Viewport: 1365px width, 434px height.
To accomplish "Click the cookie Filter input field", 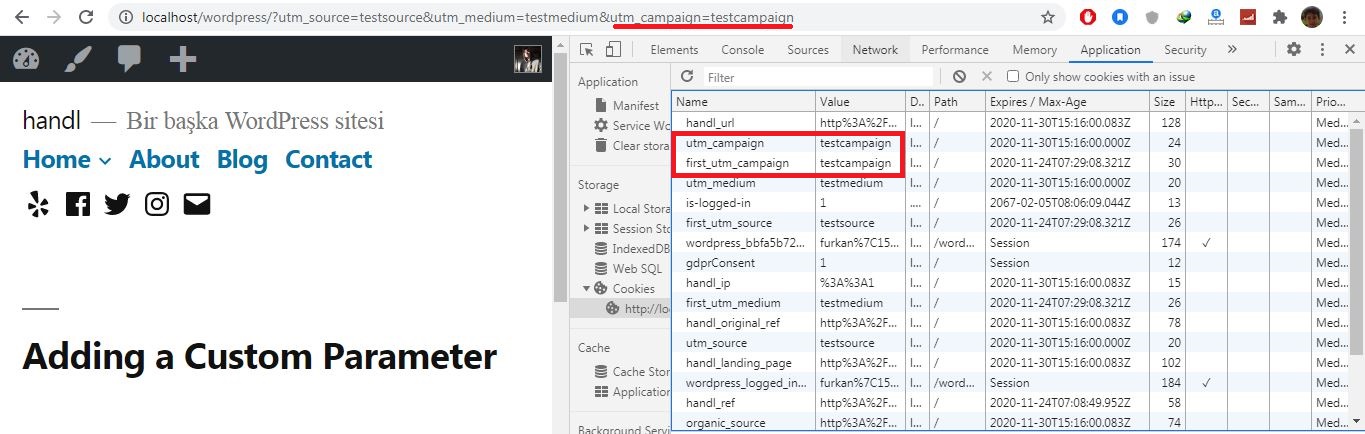I will click(x=817, y=77).
